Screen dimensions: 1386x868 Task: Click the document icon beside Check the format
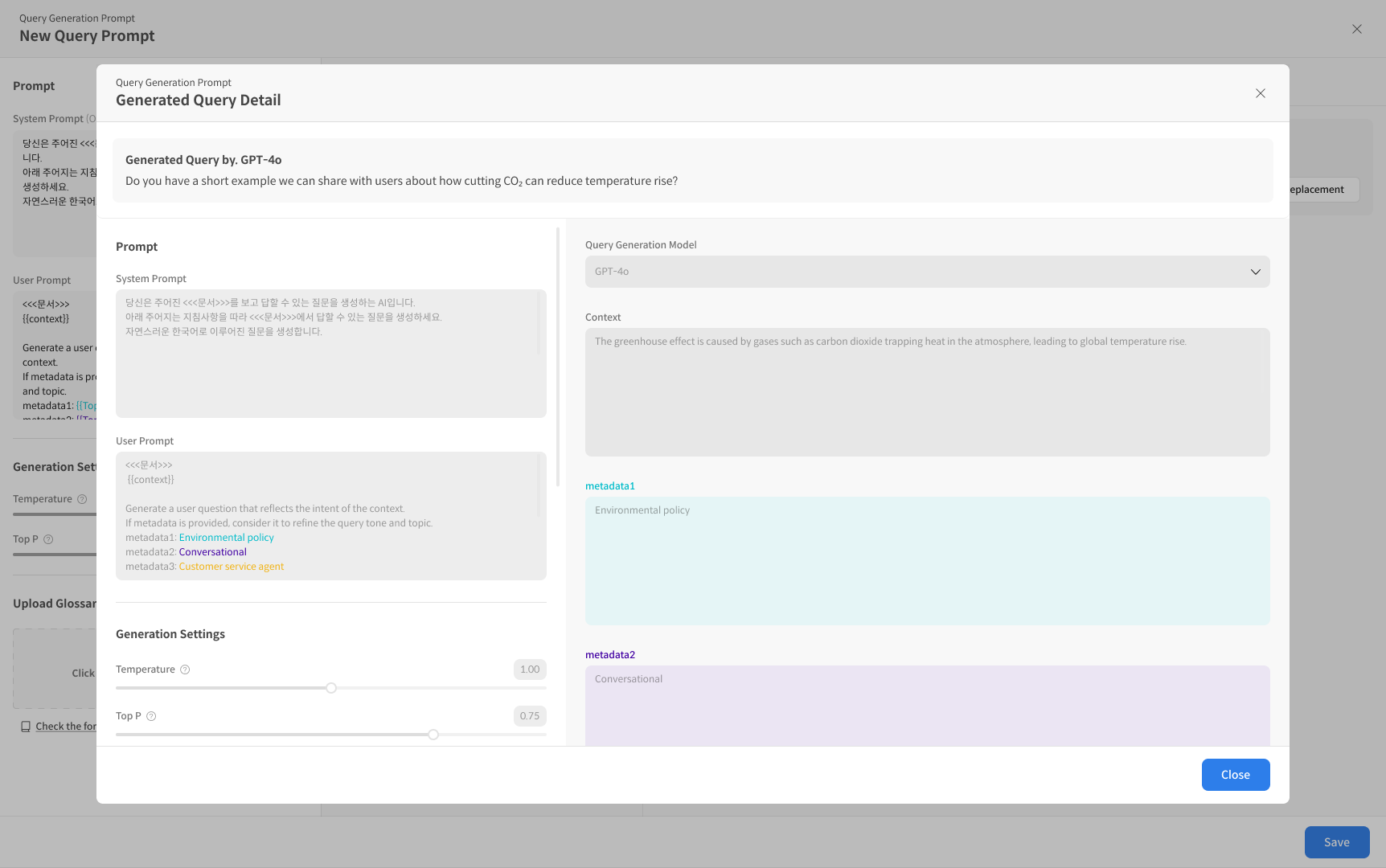pos(26,727)
